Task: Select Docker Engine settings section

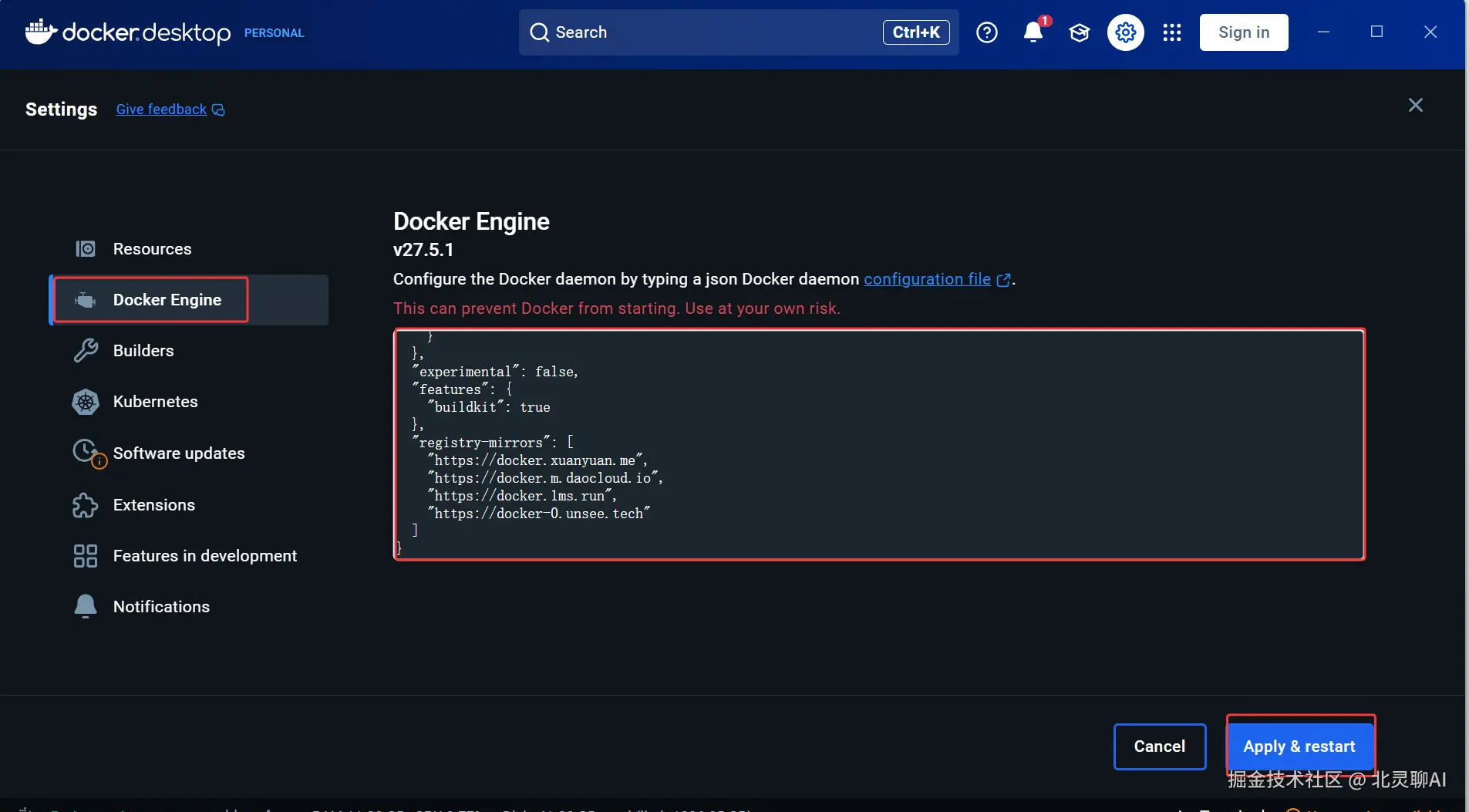Action: click(189, 300)
